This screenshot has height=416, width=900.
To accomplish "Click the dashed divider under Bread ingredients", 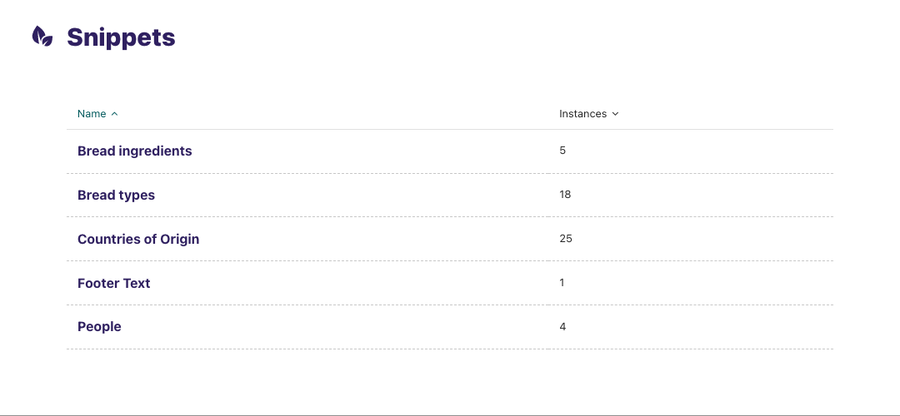I will coord(450,173).
